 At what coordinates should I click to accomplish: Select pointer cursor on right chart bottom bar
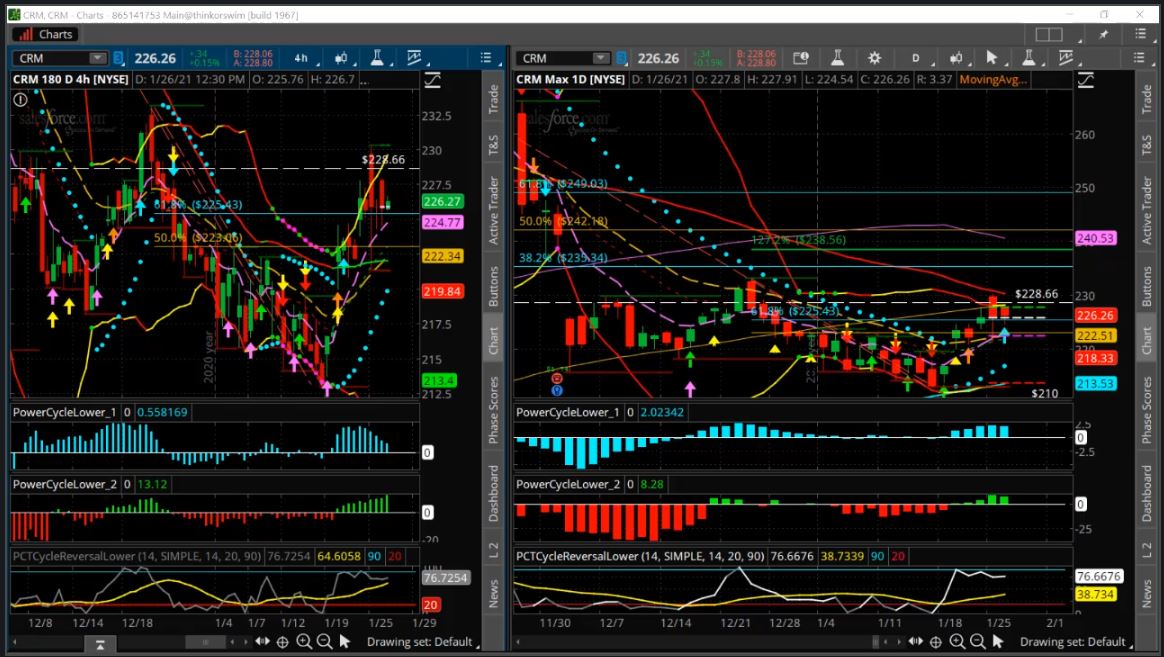[998, 641]
